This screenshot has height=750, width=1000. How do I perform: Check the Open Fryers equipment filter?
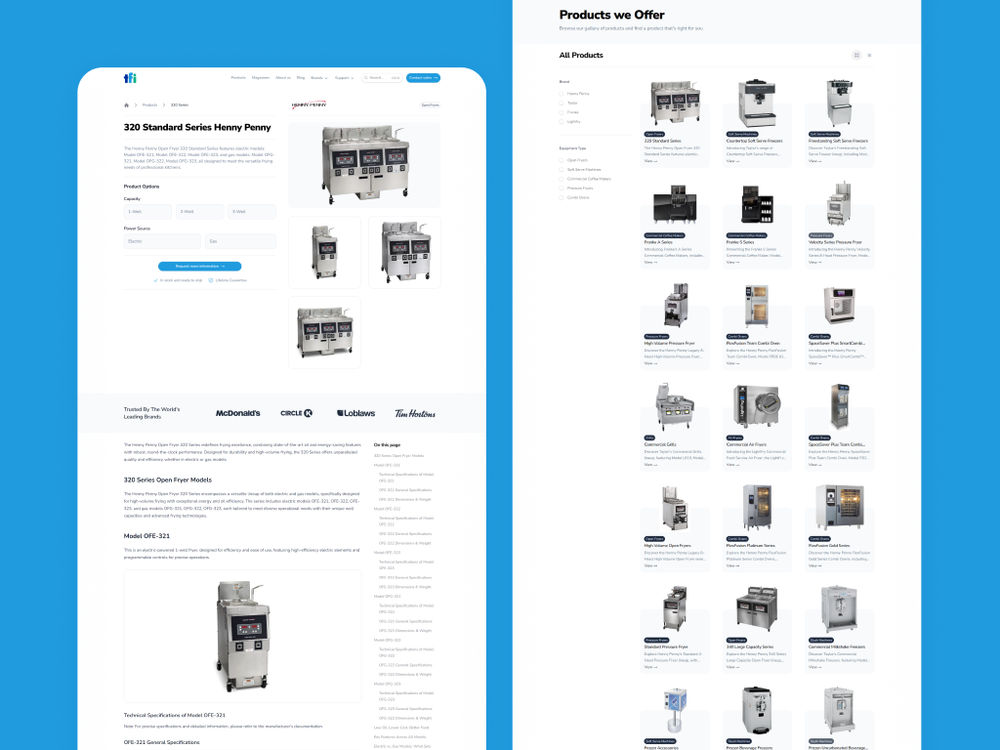562,160
